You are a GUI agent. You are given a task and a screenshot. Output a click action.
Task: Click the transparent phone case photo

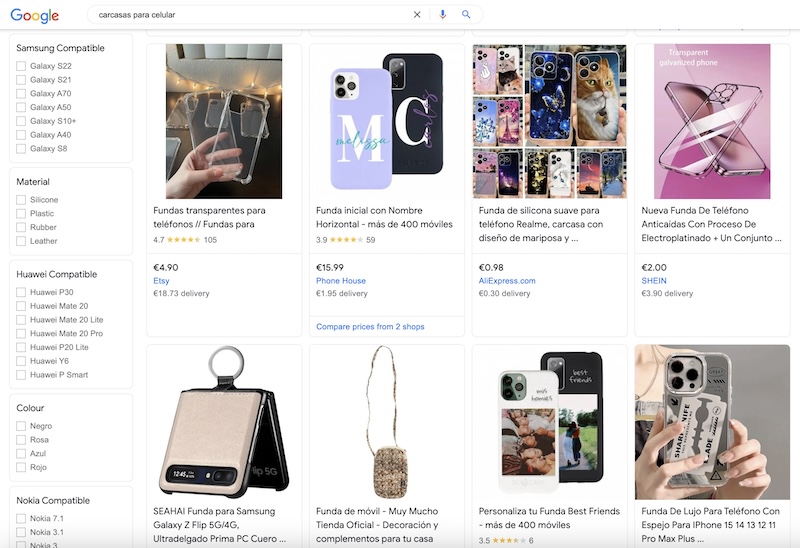(224, 121)
